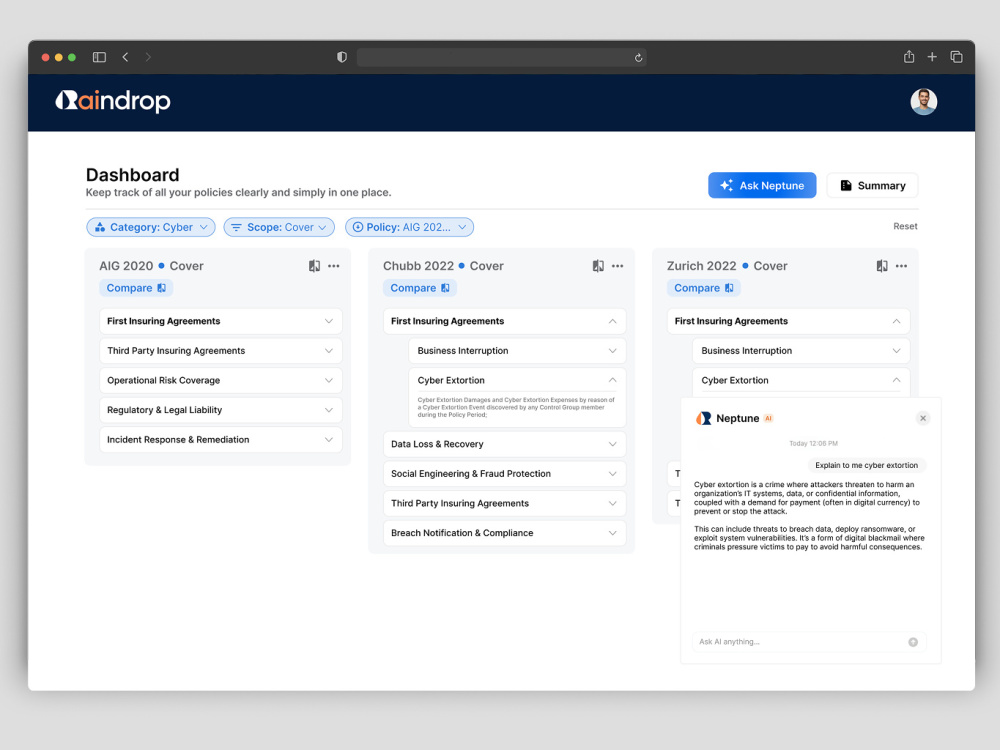Go back with the browser back arrow

(x=126, y=57)
